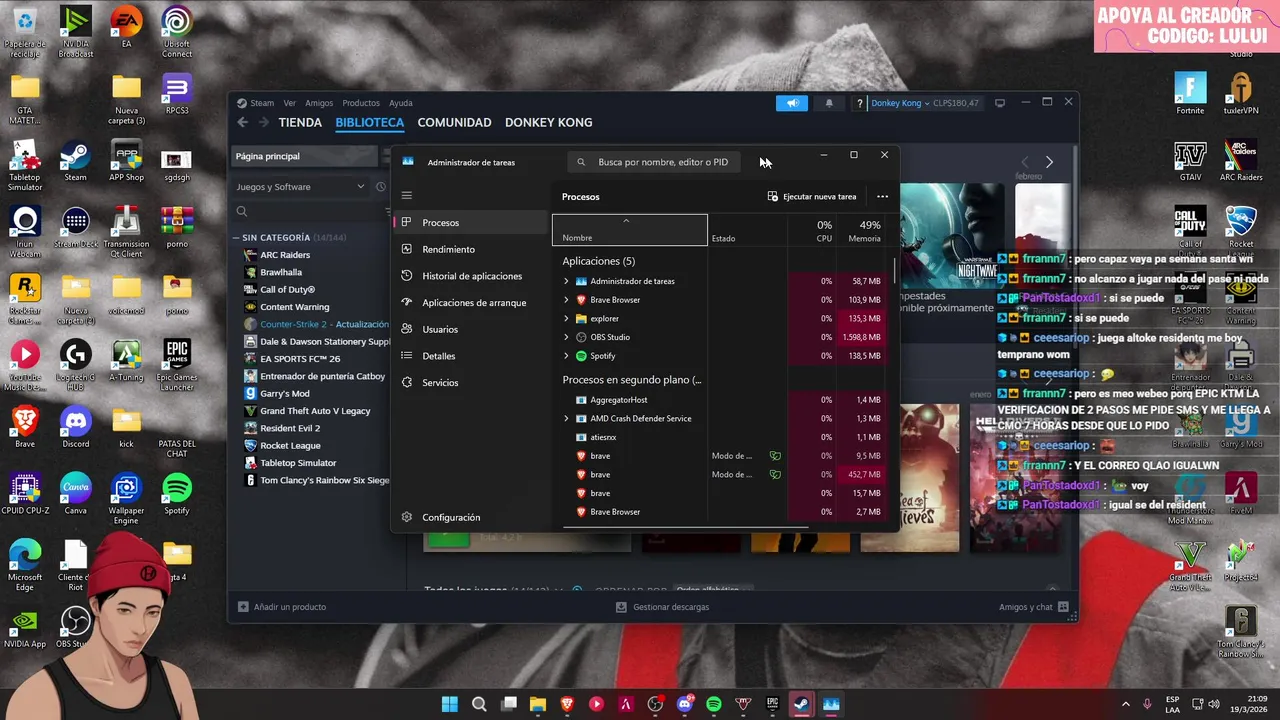Go to Aplicaciones de arranque in Task Manager
The image size is (1280, 720).
(474, 302)
